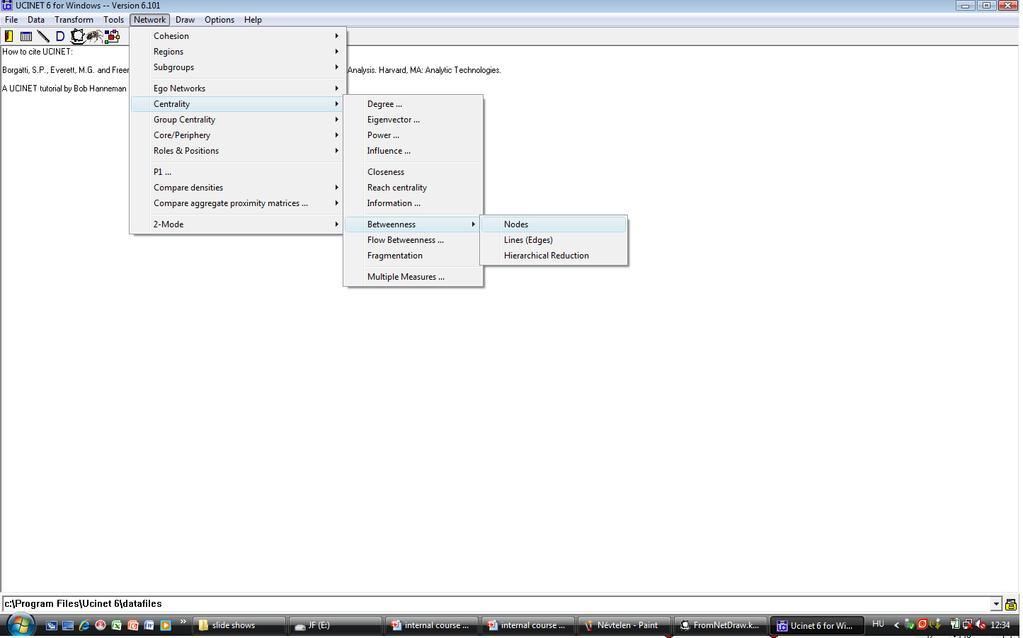Expand the Group Centrality submenu
The image size is (1023, 638).
(x=239, y=119)
